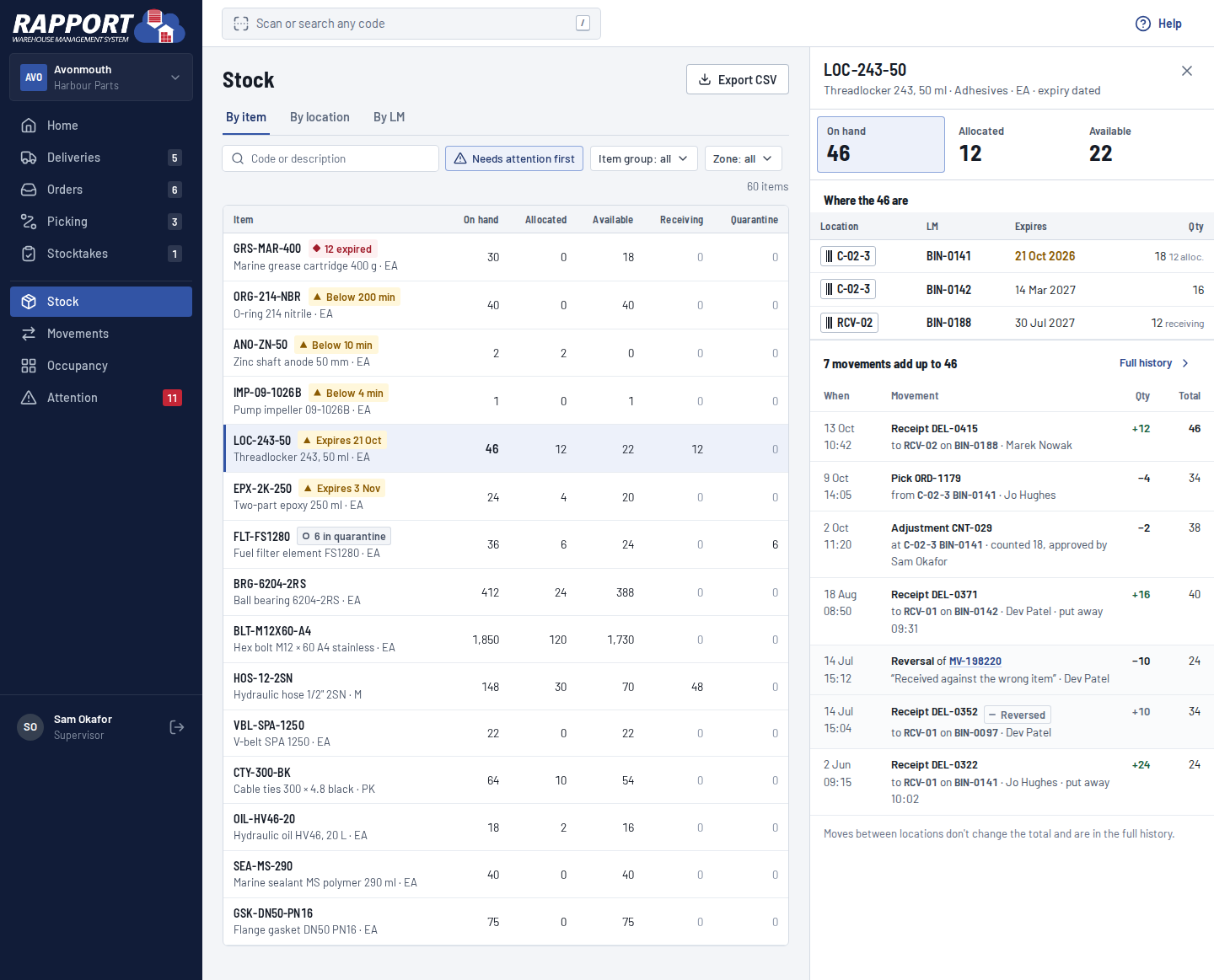Image resolution: width=1214 pixels, height=980 pixels.
Task: Click the log out icon beside Sam Okafor
Action: (x=177, y=727)
